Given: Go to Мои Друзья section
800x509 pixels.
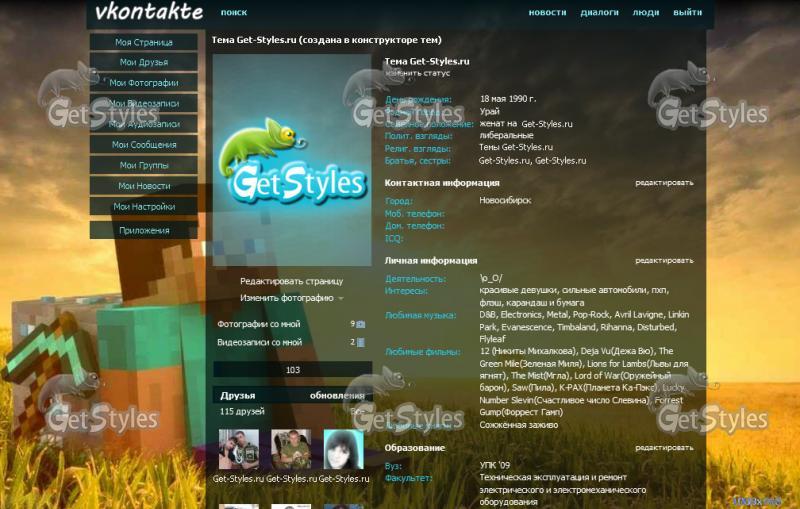Looking at the screenshot, I should tap(144, 62).
